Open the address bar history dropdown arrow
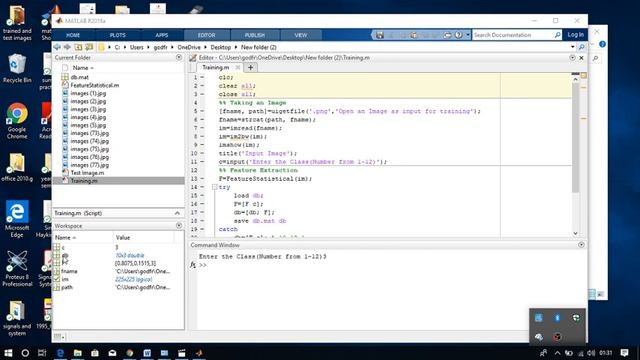 pyautogui.click(x=572, y=47)
